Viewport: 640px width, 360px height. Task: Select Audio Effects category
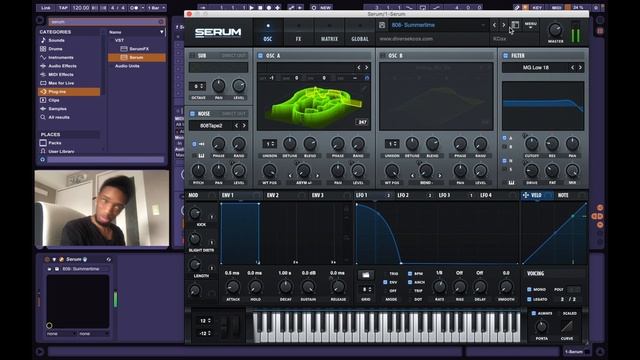point(62,66)
